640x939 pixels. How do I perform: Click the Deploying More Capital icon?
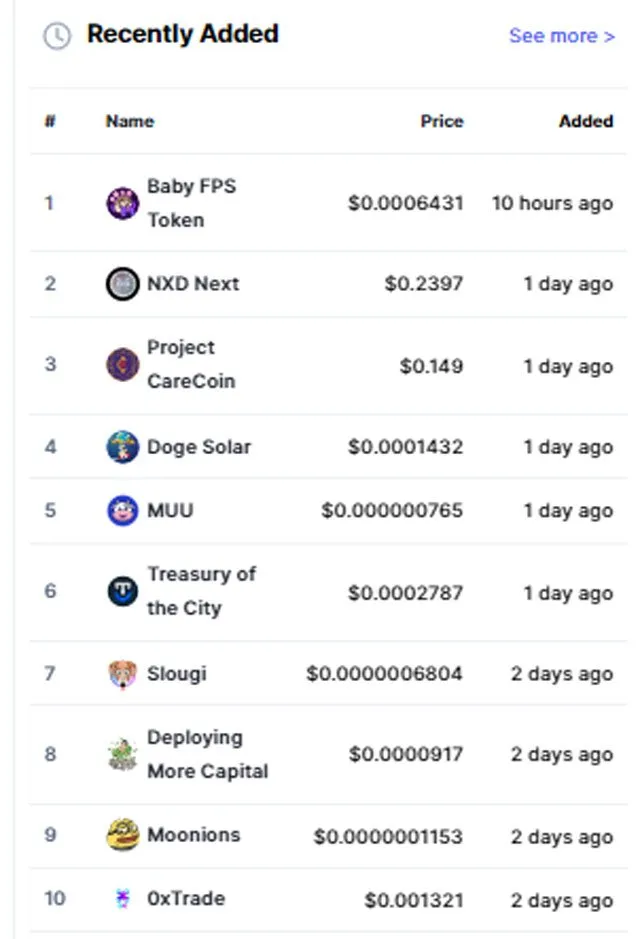pyautogui.click(x=123, y=754)
